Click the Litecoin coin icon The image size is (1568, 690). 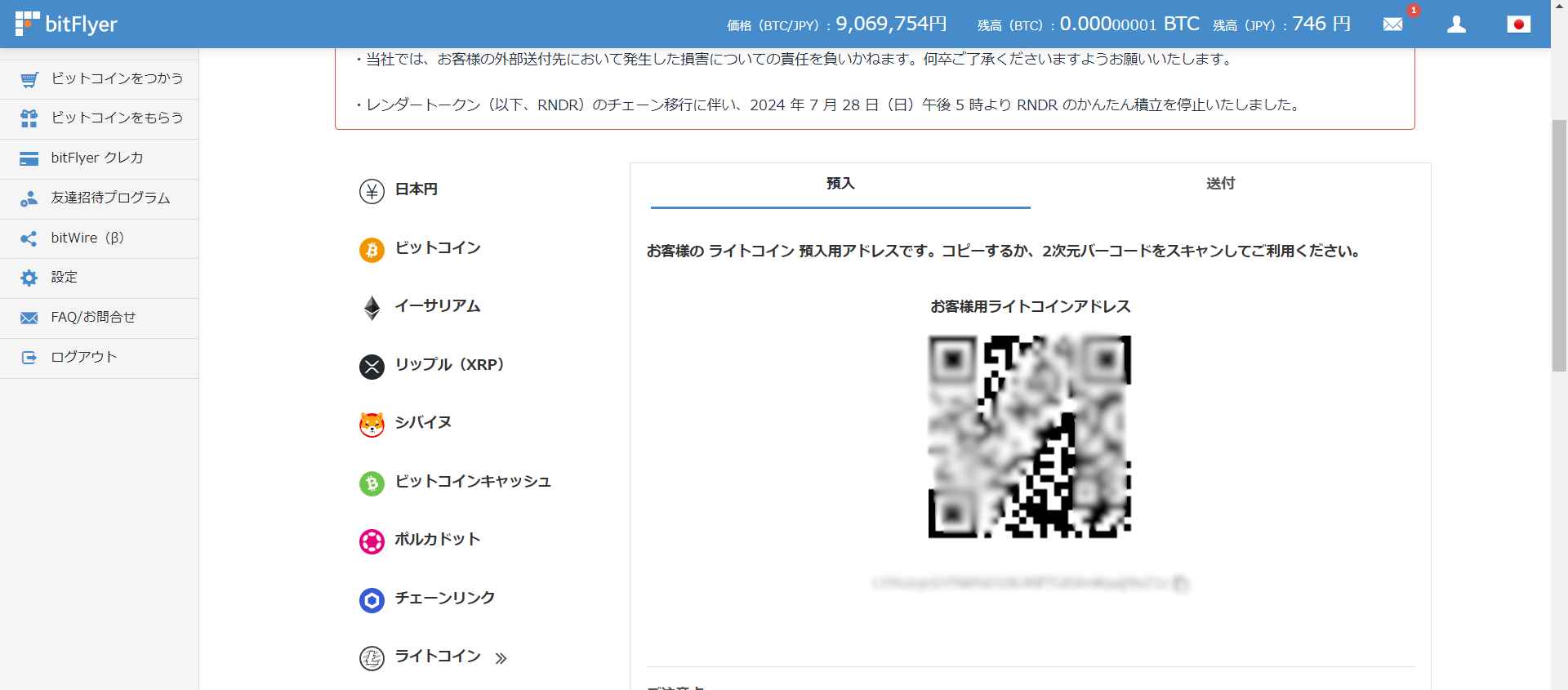(x=372, y=658)
